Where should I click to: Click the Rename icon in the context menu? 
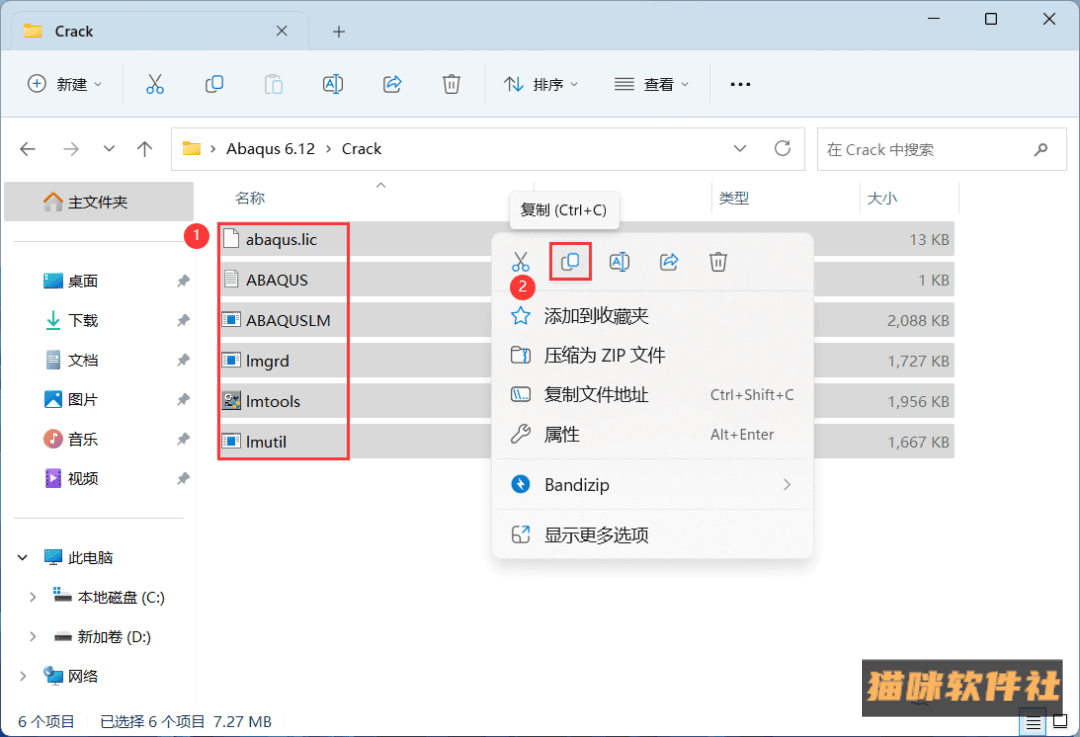[x=619, y=262]
